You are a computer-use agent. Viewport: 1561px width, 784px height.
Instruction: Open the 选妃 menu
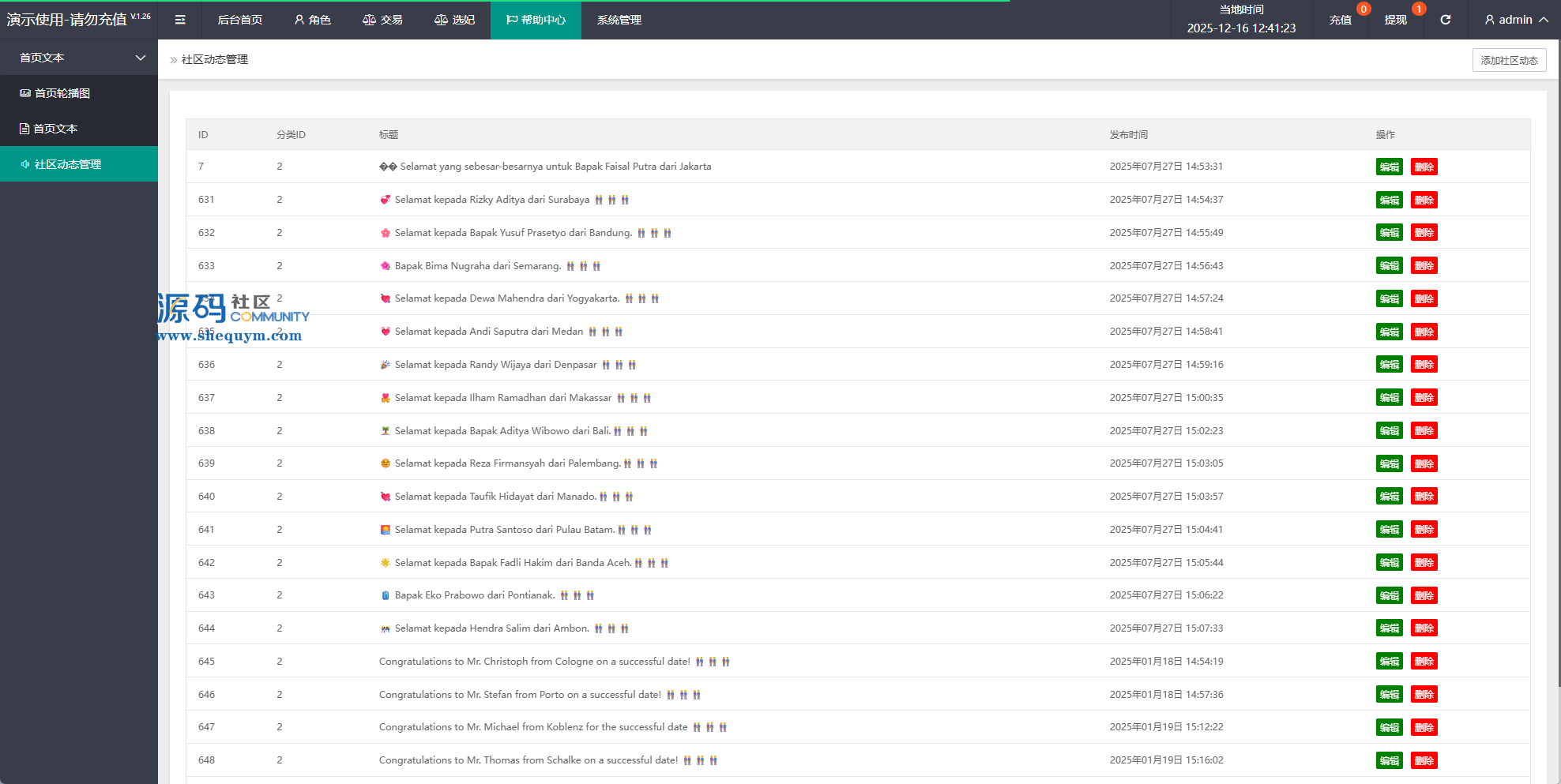click(x=454, y=20)
